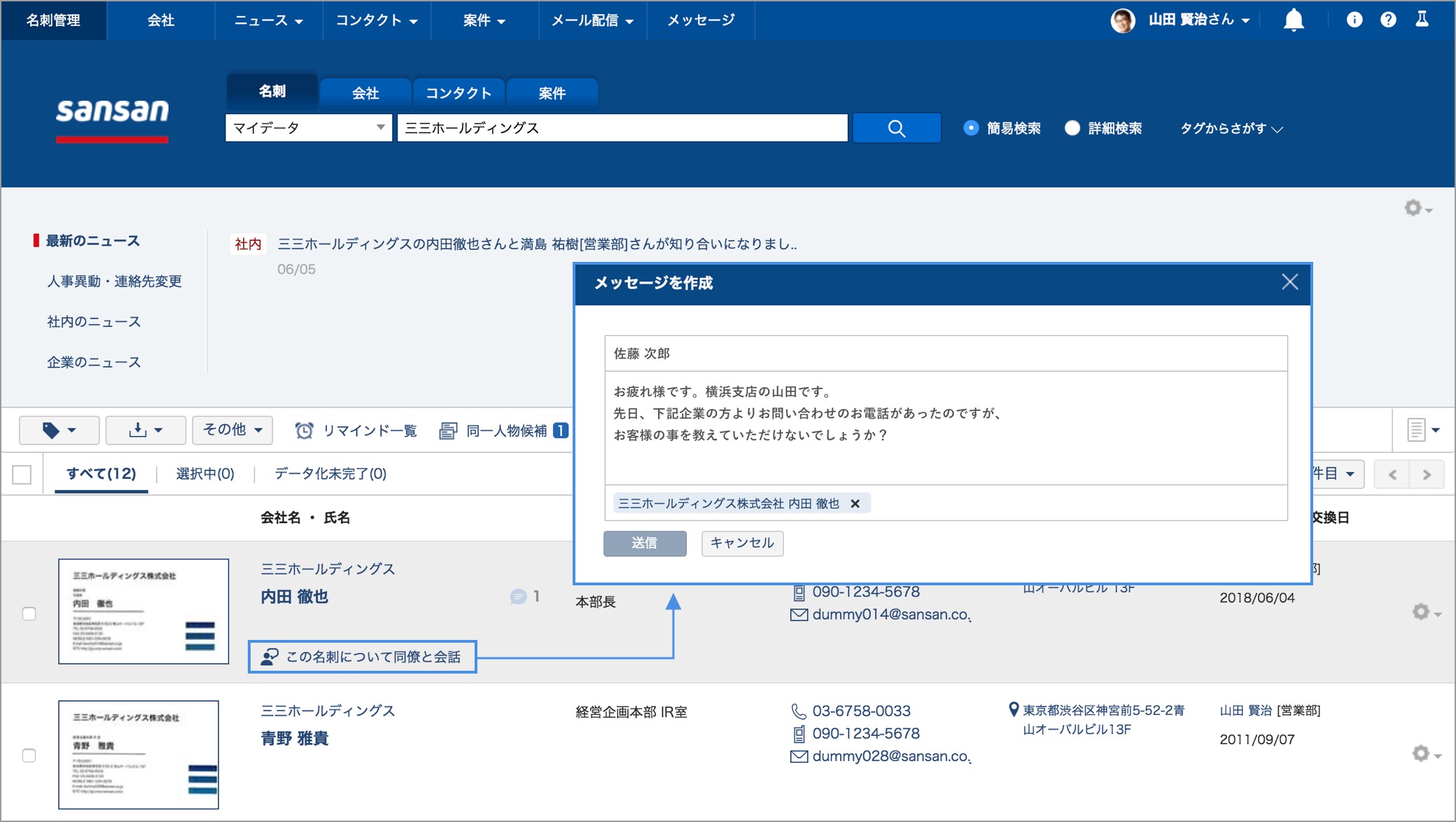Go to the previous page with the left arrow
The image size is (1456, 822).
coord(1392,475)
